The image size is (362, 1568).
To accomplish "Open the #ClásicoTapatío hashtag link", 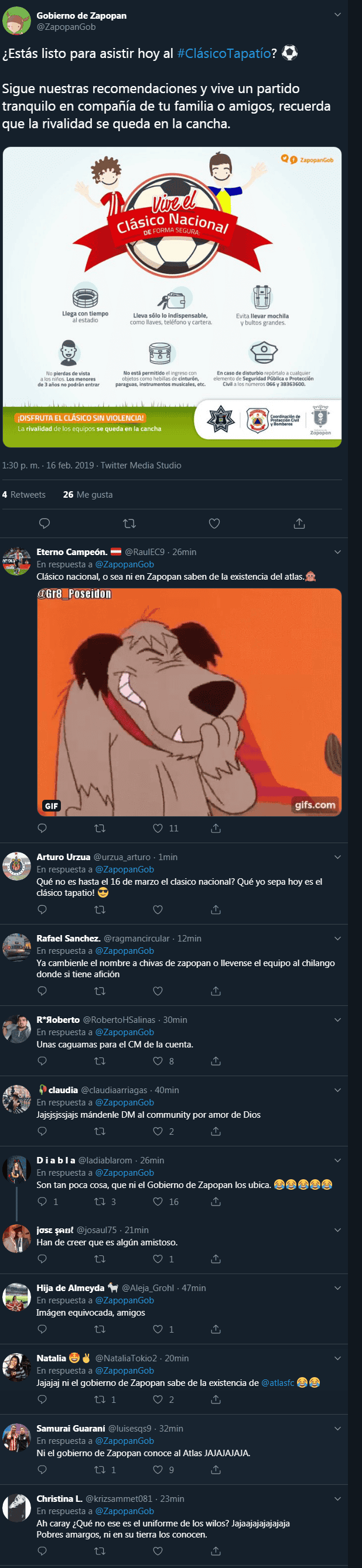I will (x=224, y=53).
